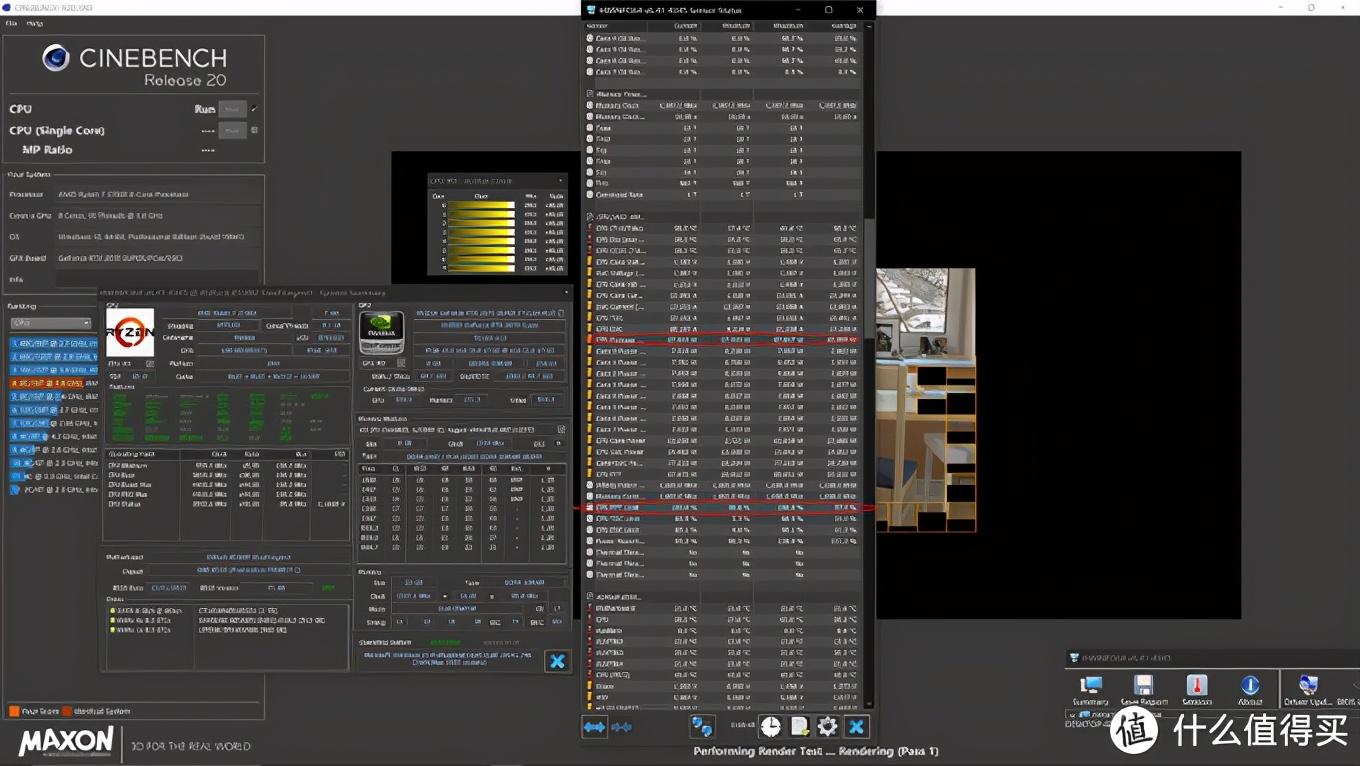Image resolution: width=1360 pixels, height=766 pixels.
Task: Toggle the CPU test checkbox in Cinebench
Action: 254,109
